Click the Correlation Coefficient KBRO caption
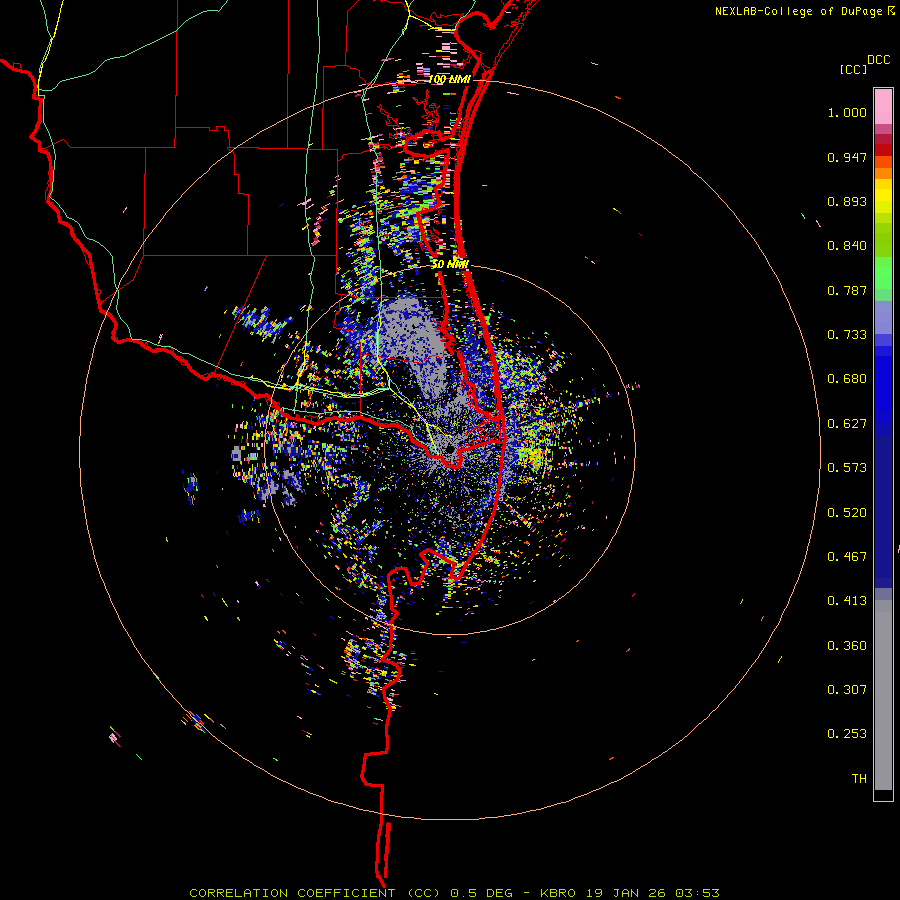900x900 pixels. (x=454, y=893)
